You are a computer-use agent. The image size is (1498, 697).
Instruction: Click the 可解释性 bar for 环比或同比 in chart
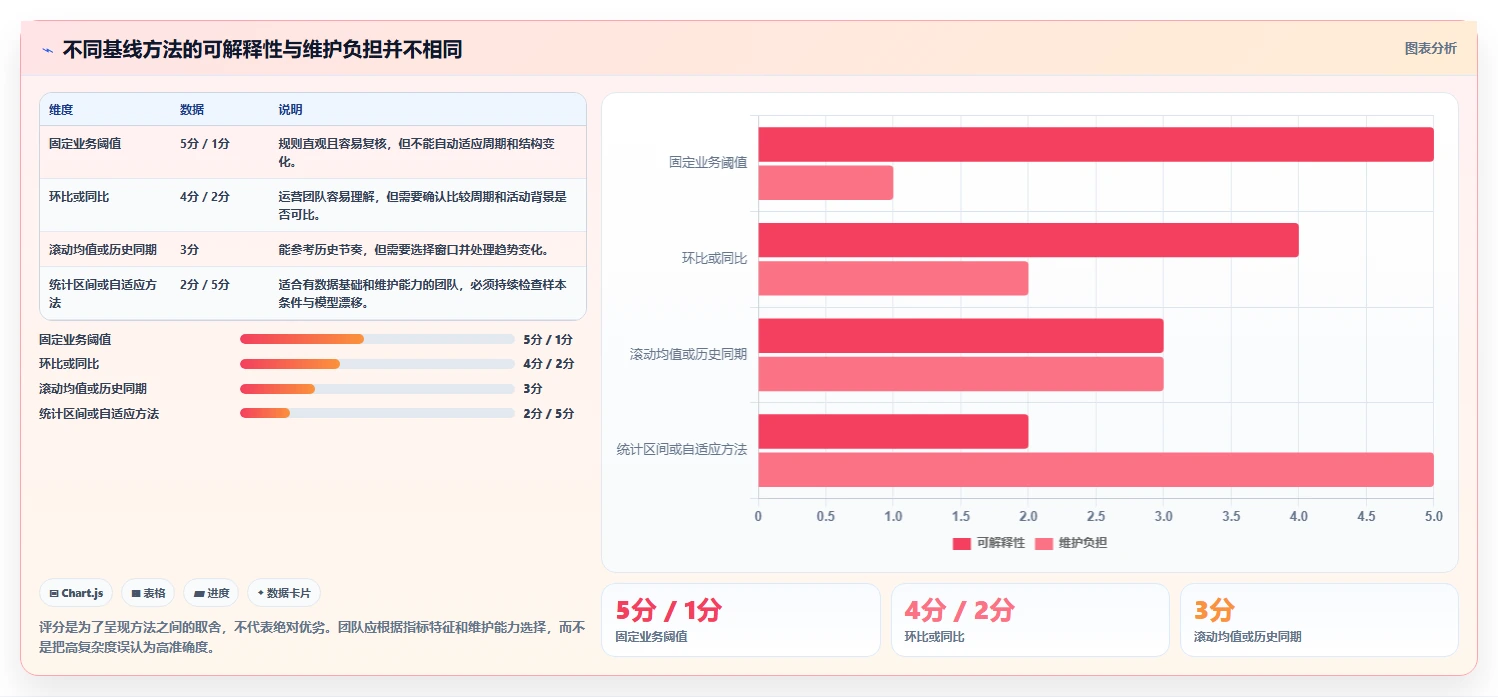(1028, 240)
